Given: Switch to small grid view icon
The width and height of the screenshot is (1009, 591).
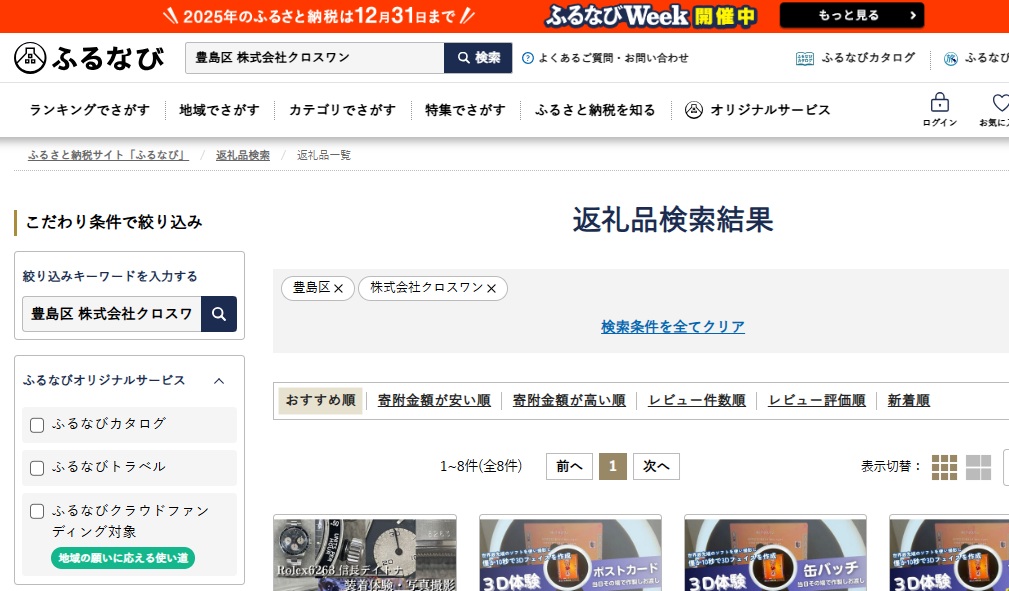Looking at the screenshot, I should click(x=944, y=467).
